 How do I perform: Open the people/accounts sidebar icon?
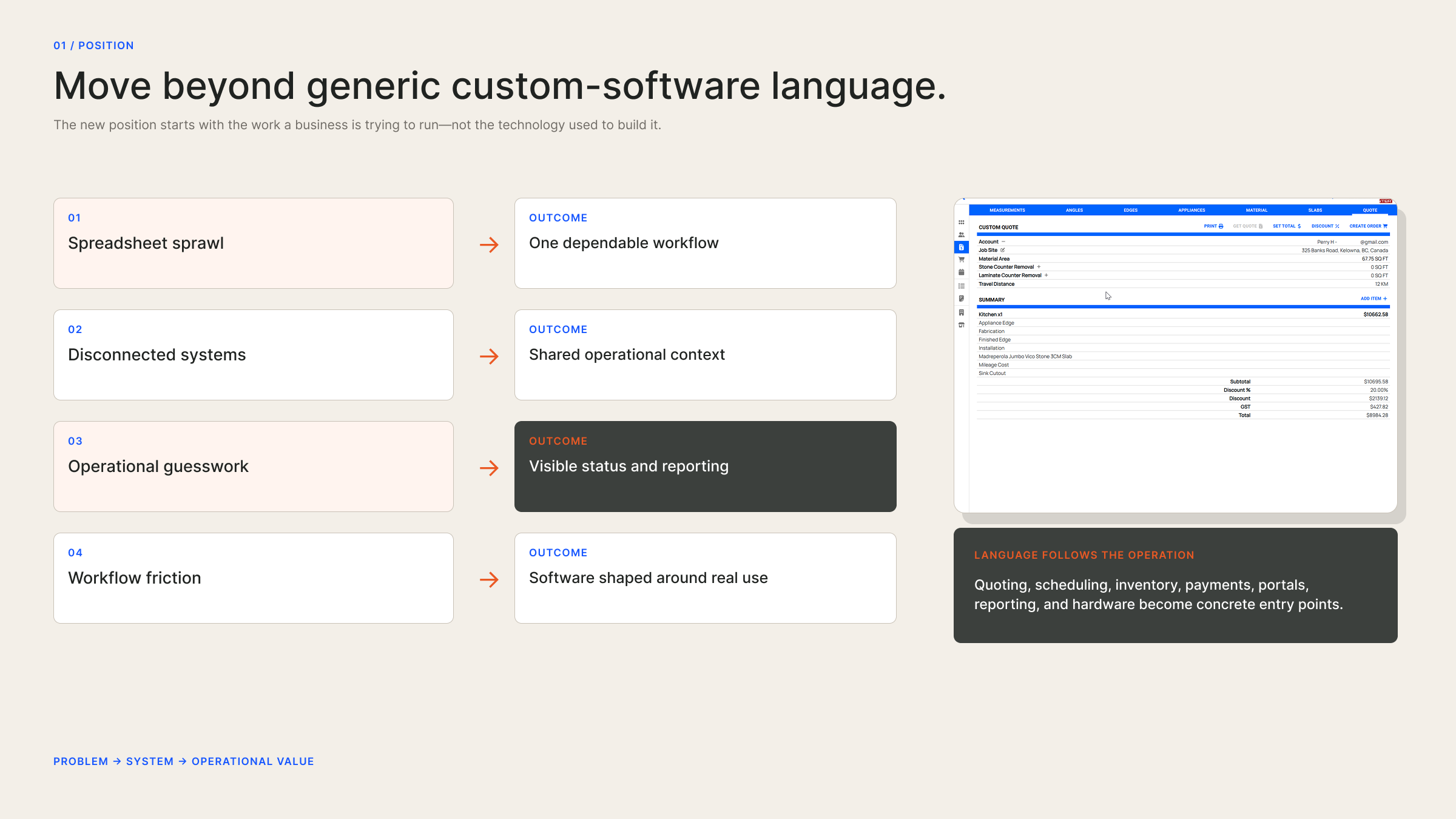[x=961, y=235]
